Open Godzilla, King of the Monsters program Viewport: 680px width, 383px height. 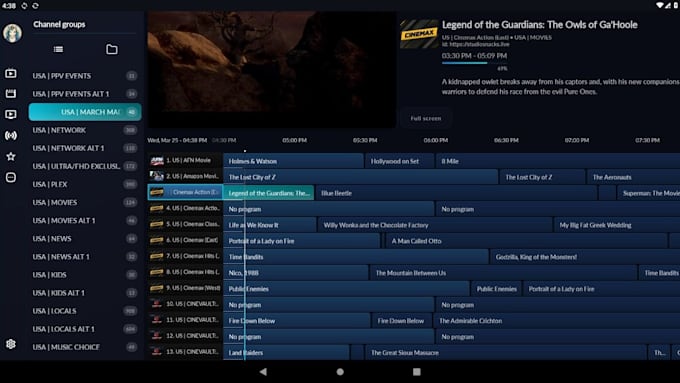585,257
